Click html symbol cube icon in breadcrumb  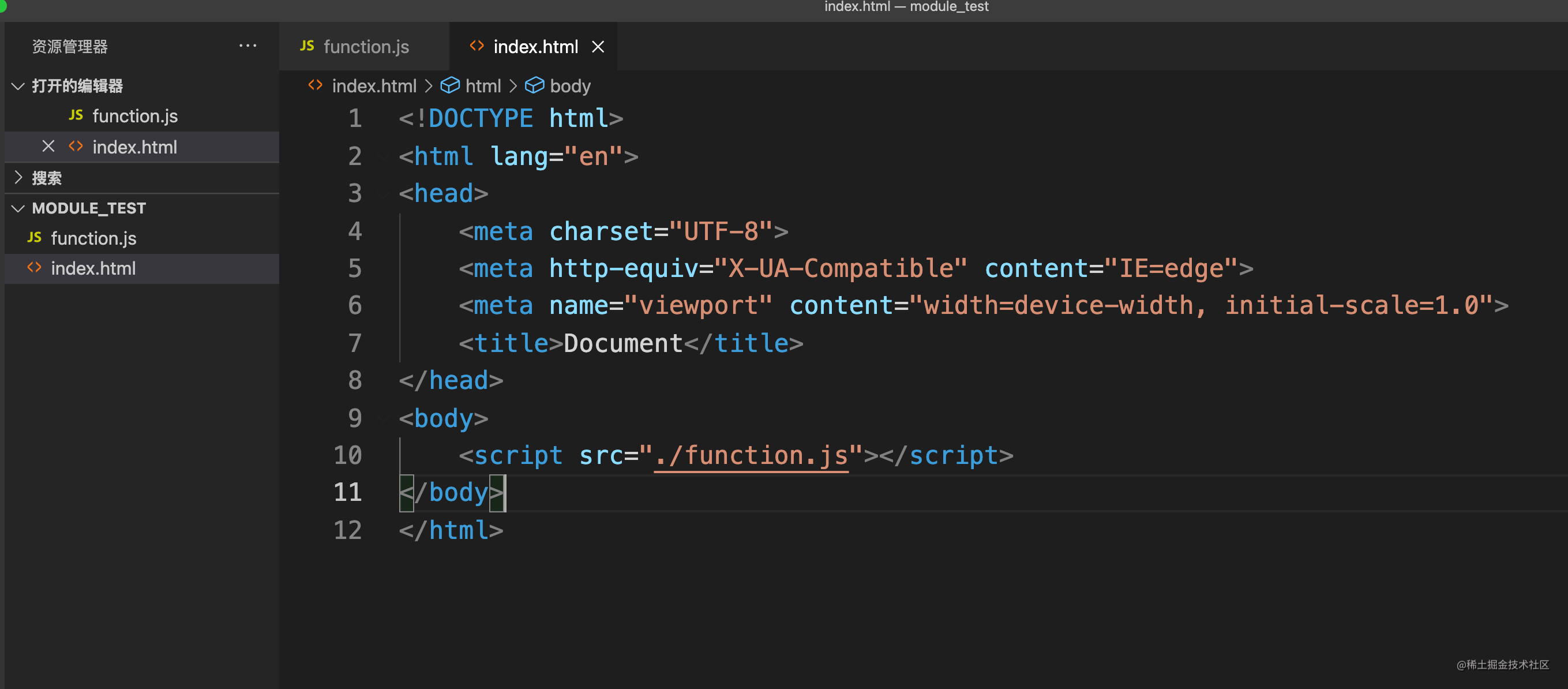click(x=449, y=85)
